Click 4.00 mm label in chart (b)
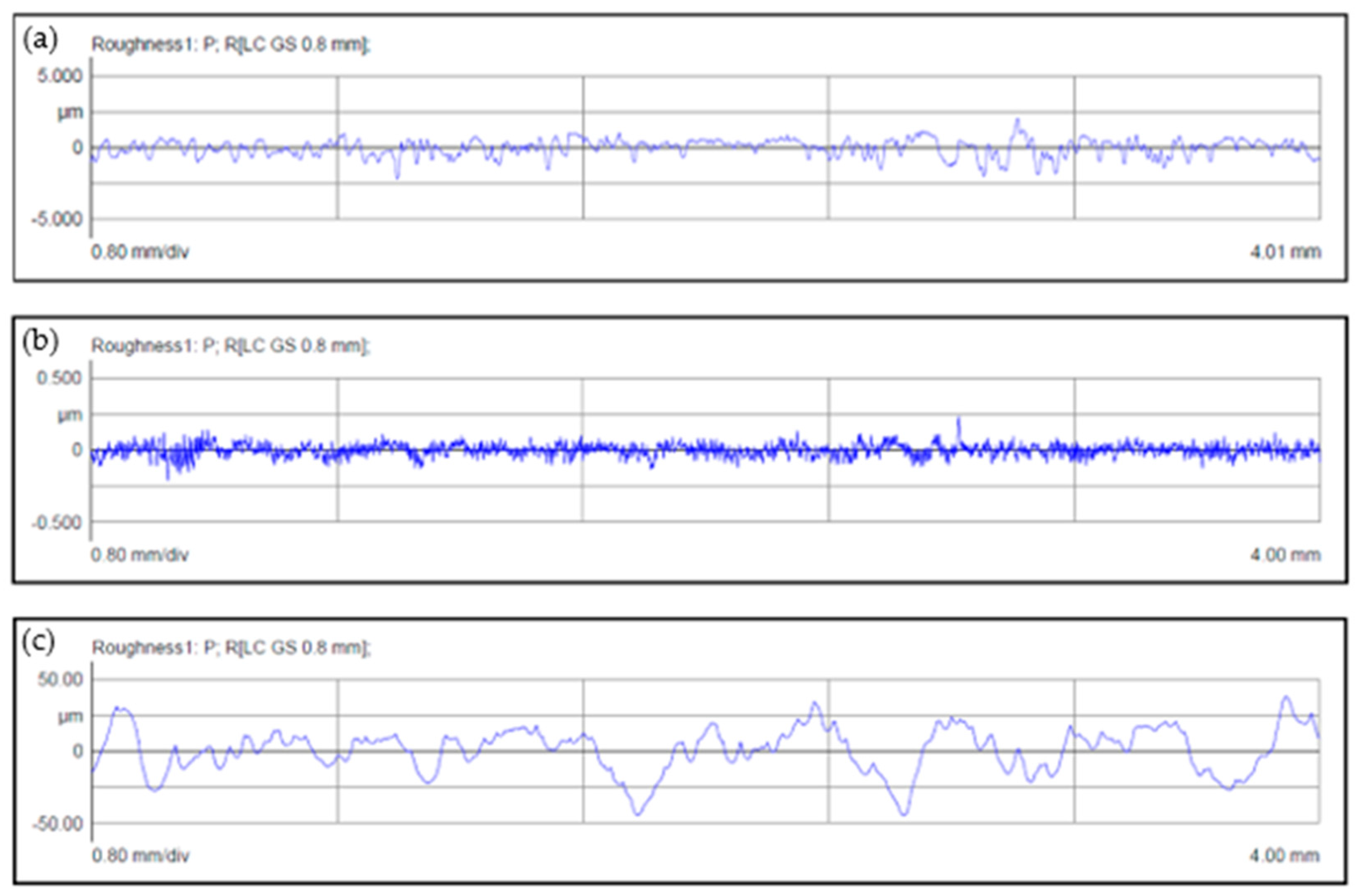 coord(1285,554)
